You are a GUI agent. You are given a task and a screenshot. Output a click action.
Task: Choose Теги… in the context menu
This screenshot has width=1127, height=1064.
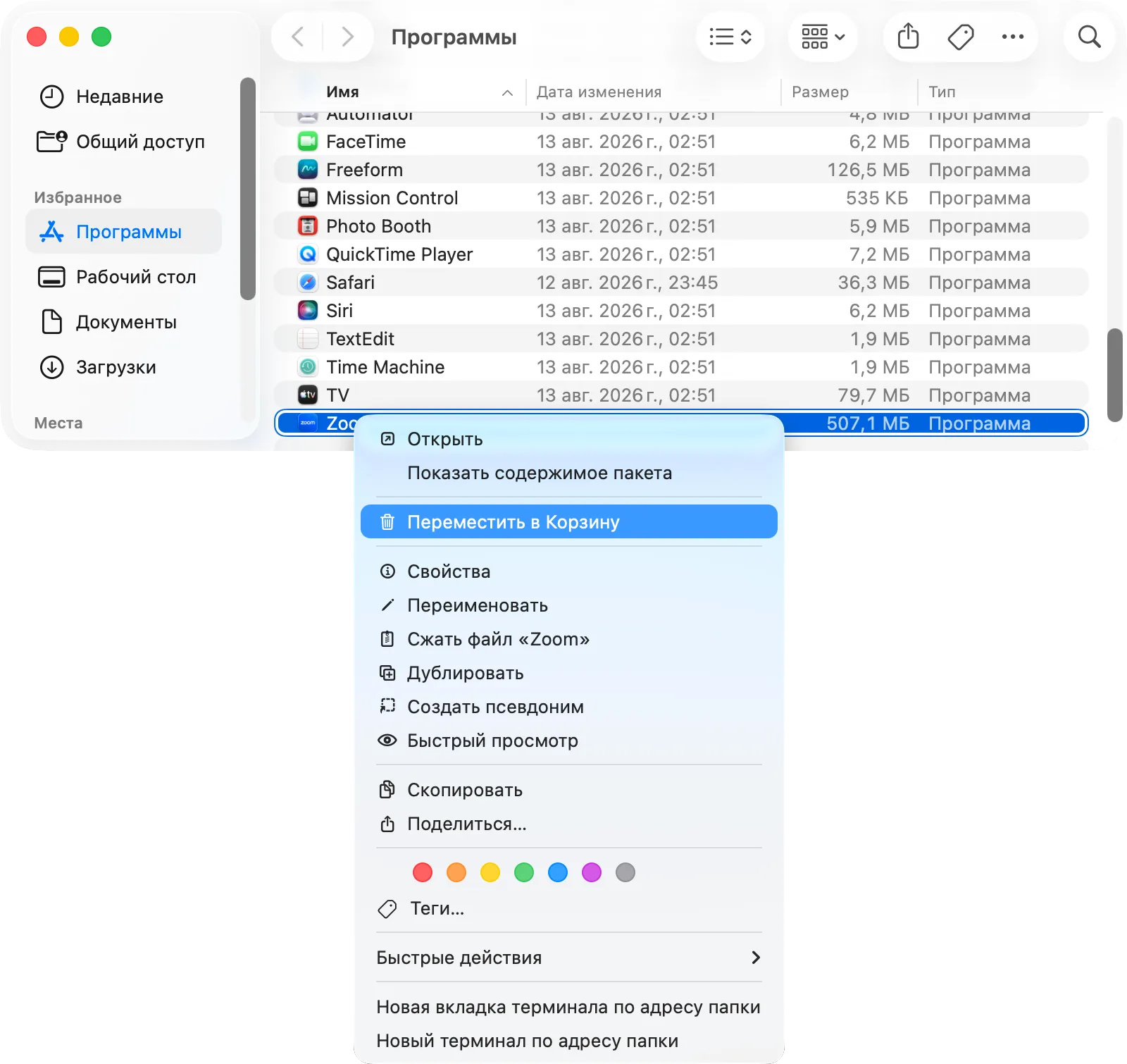[569, 908]
